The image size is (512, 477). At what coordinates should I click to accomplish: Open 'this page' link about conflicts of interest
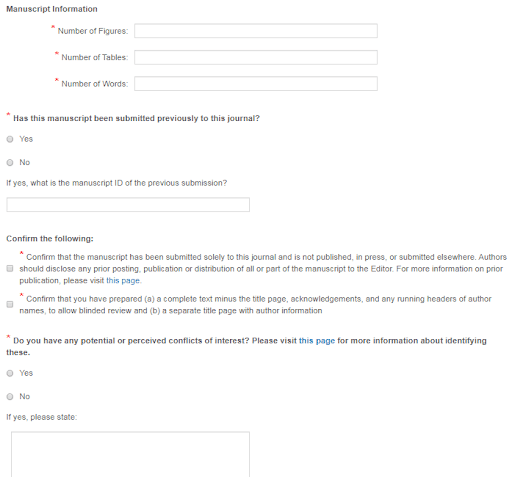pos(317,341)
